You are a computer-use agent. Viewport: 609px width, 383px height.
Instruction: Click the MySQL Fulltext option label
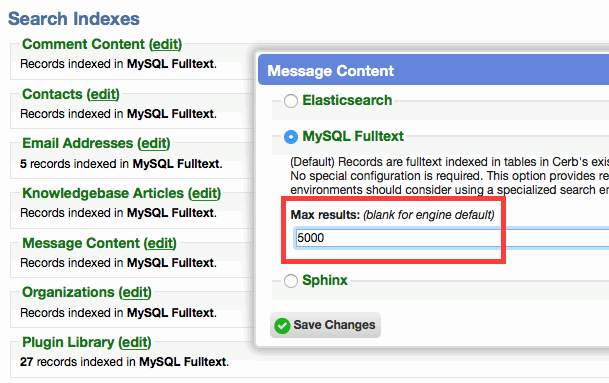(x=353, y=136)
